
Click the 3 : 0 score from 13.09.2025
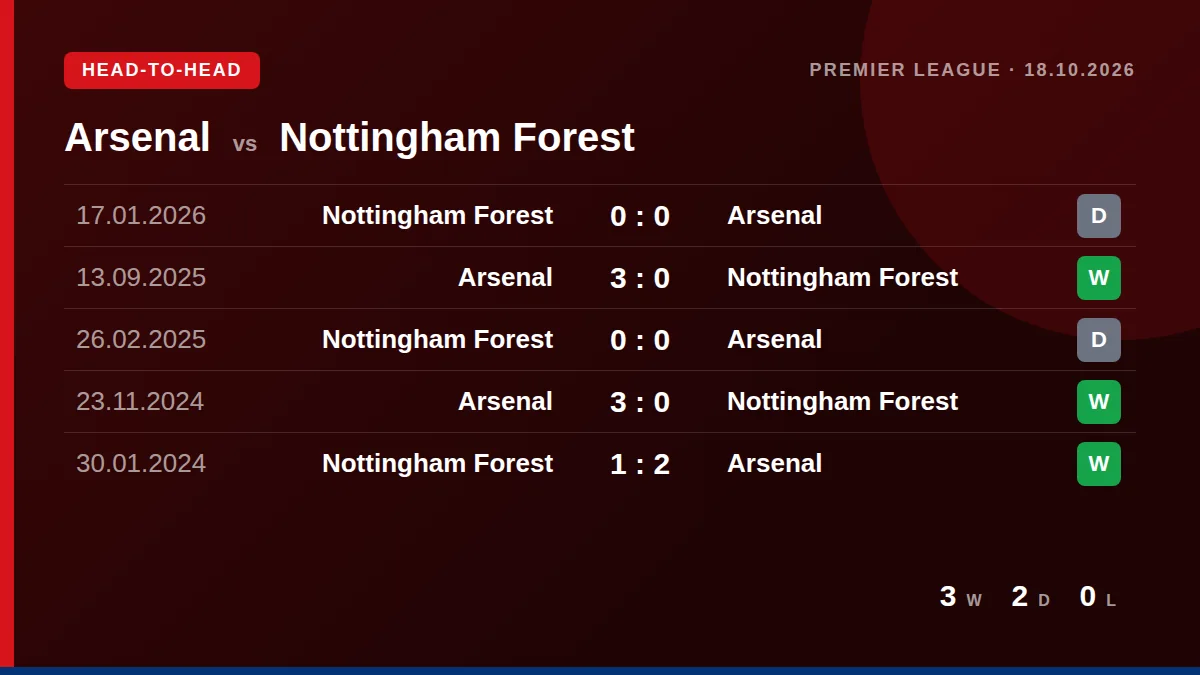coord(640,278)
